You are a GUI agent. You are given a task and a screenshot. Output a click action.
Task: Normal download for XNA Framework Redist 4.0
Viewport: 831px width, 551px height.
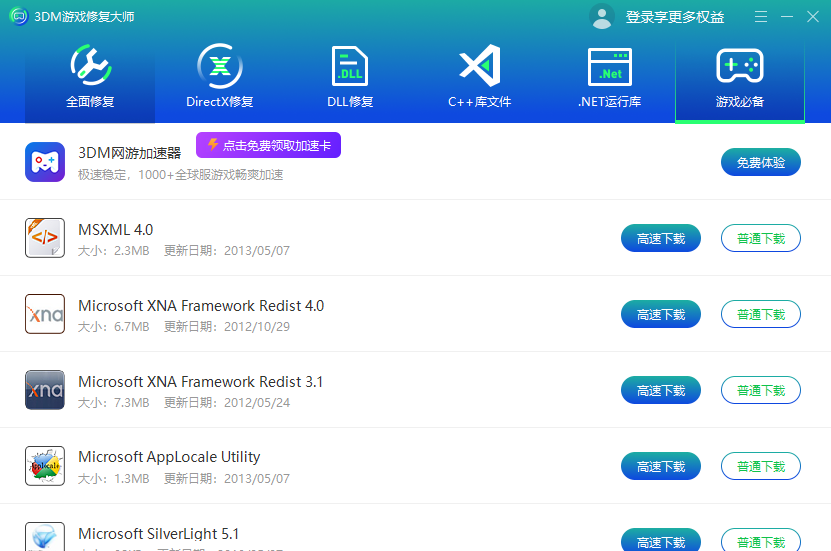[760, 314]
